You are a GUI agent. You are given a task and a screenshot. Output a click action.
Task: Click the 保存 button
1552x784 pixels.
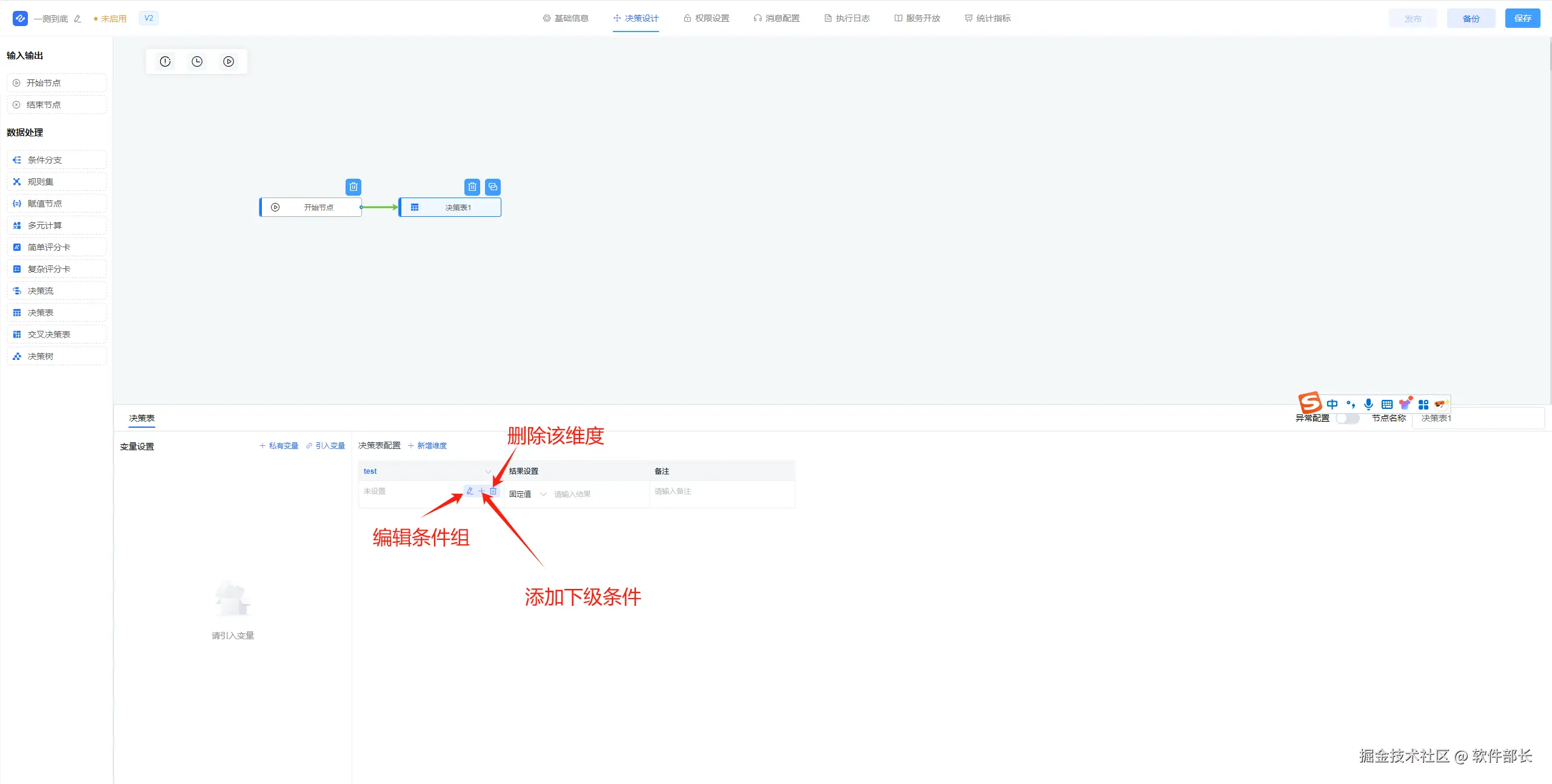[1522, 18]
